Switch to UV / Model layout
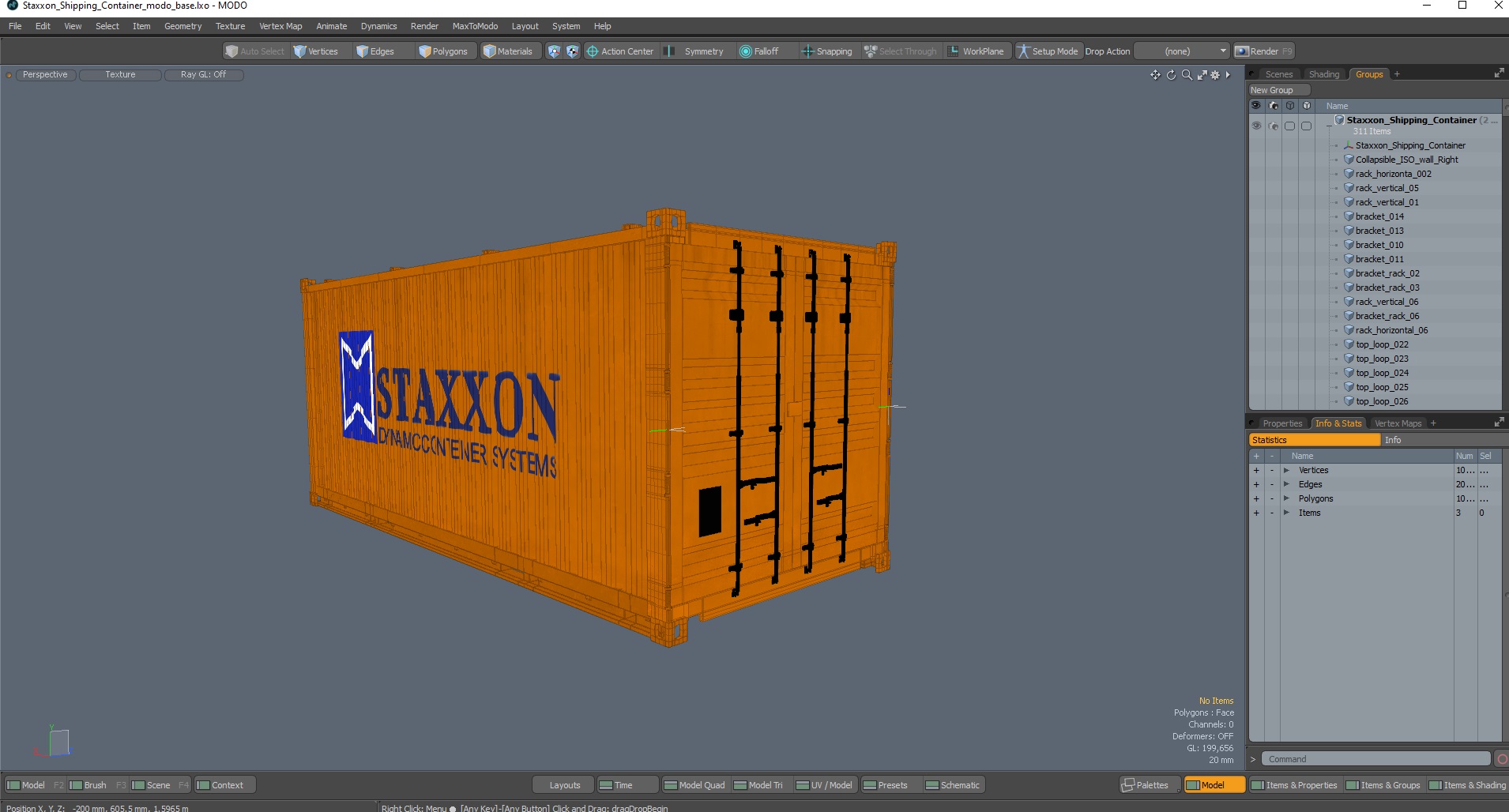Image resolution: width=1509 pixels, height=812 pixels. tap(825, 785)
